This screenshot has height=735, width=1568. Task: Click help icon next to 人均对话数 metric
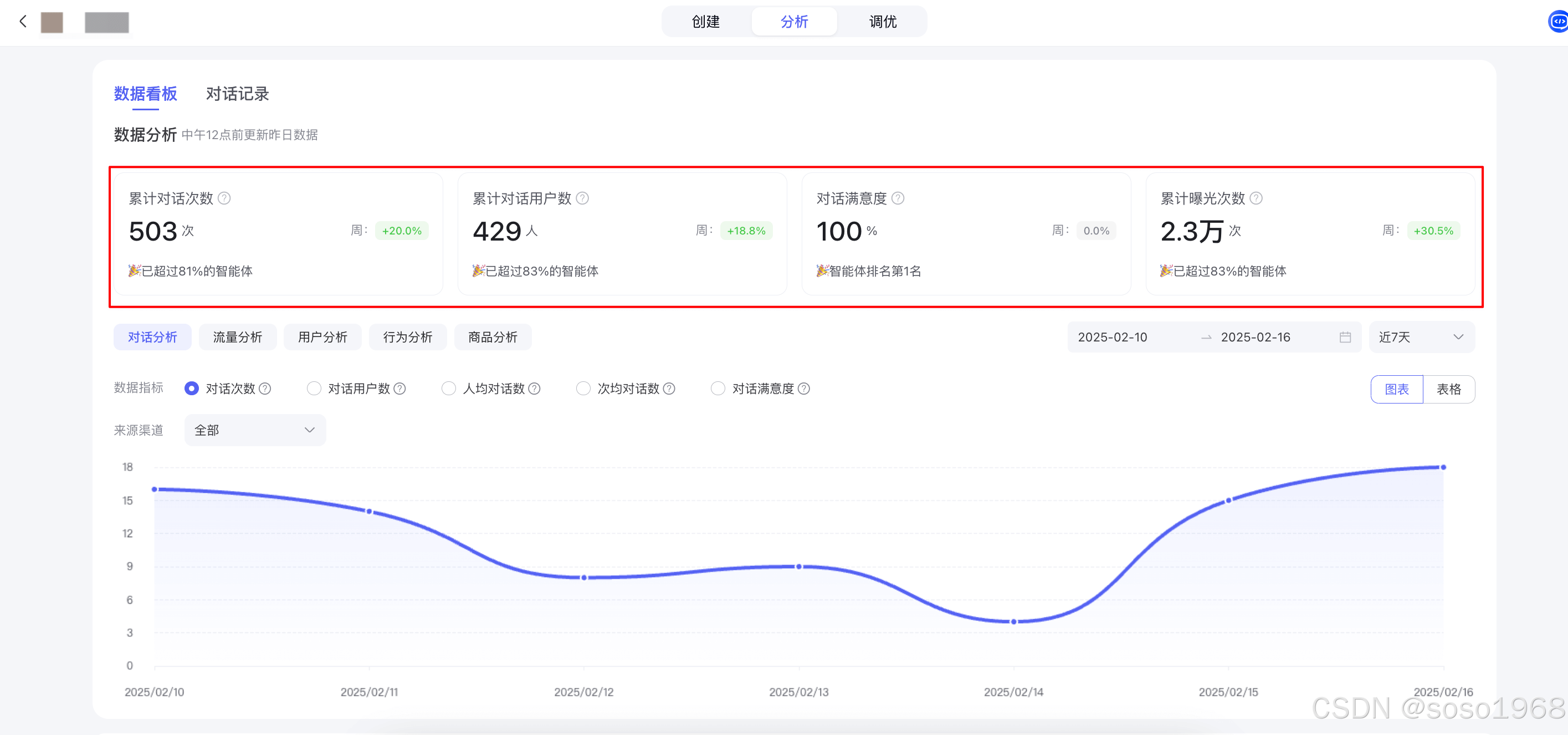click(x=534, y=389)
